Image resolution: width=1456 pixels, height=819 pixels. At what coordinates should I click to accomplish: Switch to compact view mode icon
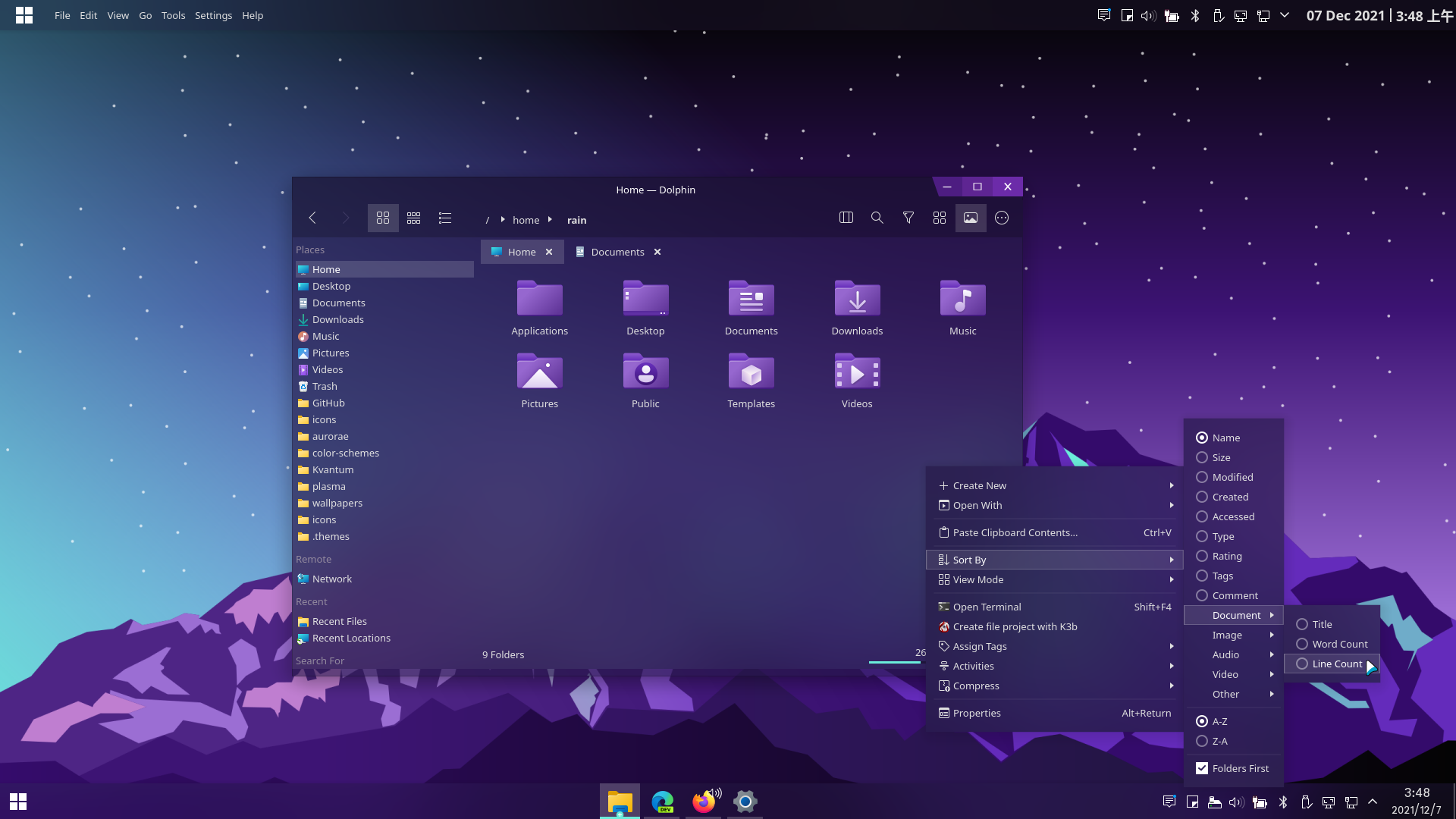(x=414, y=218)
